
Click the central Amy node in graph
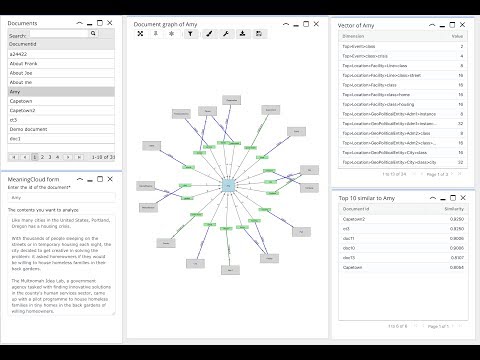click(x=228, y=185)
